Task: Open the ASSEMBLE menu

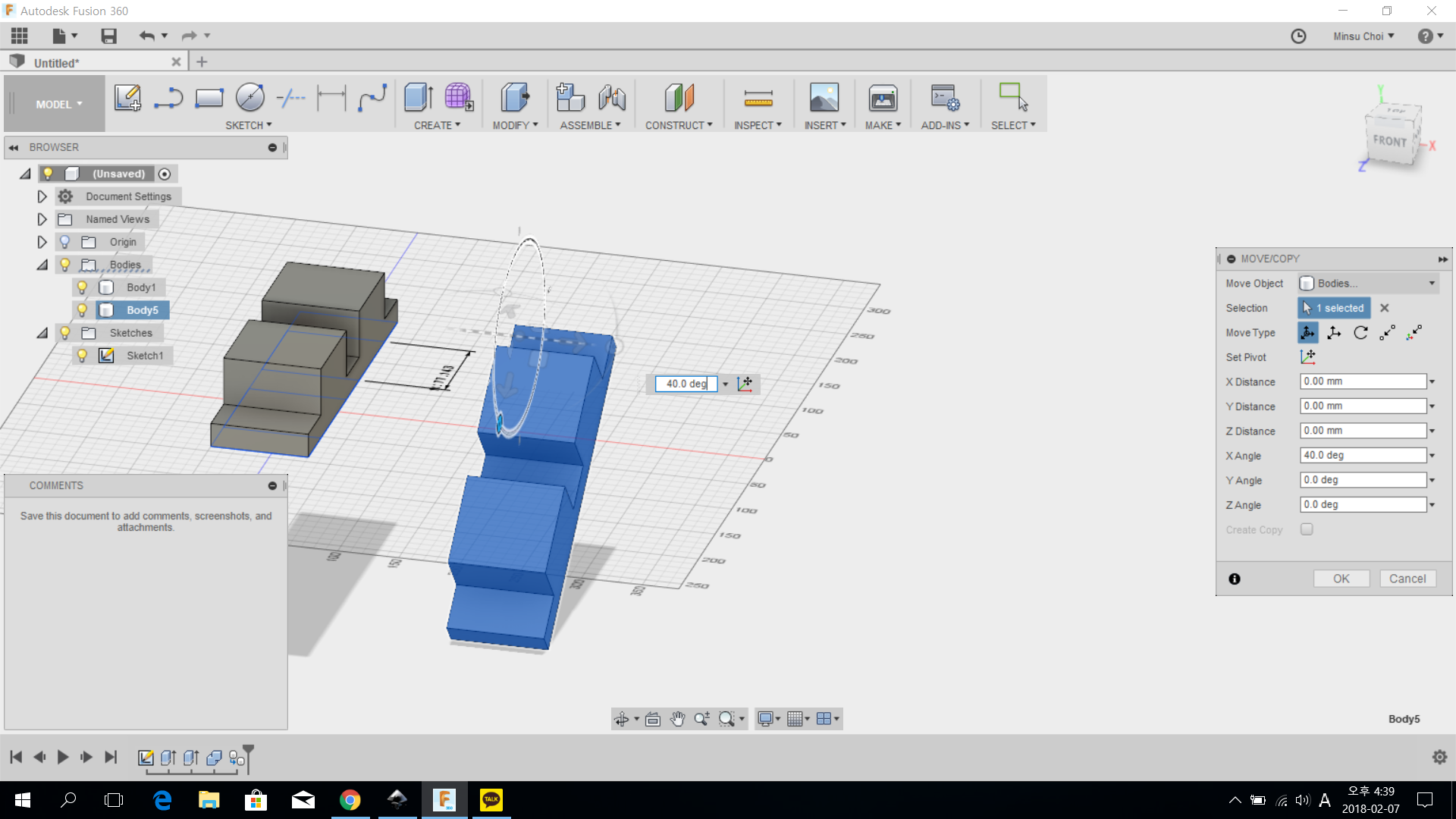Action: pyautogui.click(x=590, y=125)
